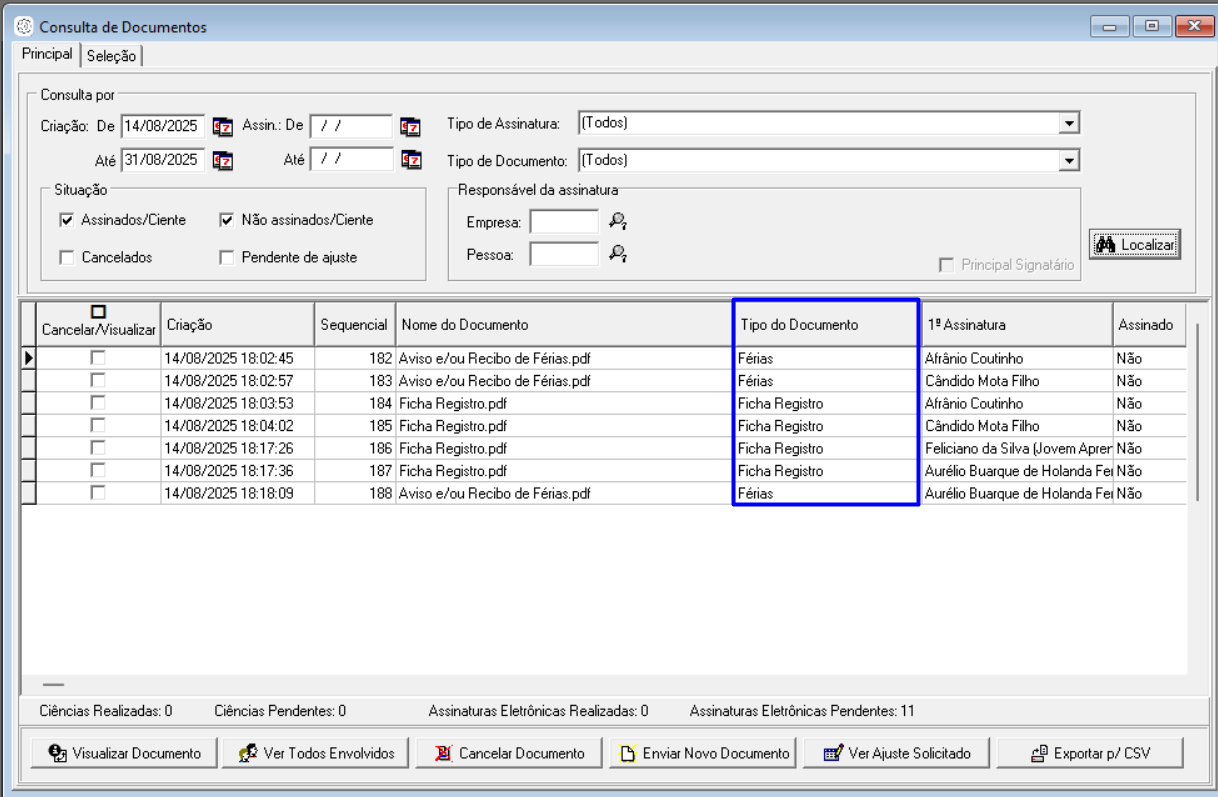This screenshot has width=1218, height=797.
Task: Uncheck the Assinados/Ciente checkbox
Action: click(67, 220)
